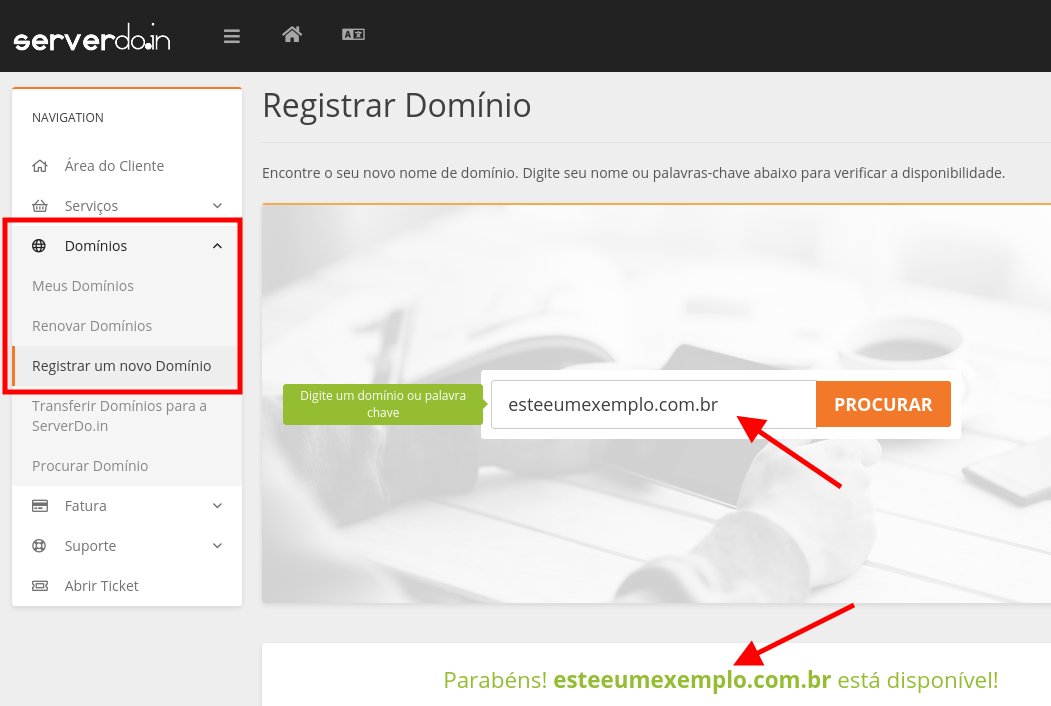The width and height of the screenshot is (1051, 706).
Task: Click the Serviços basket icon
Action: point(40,206)
